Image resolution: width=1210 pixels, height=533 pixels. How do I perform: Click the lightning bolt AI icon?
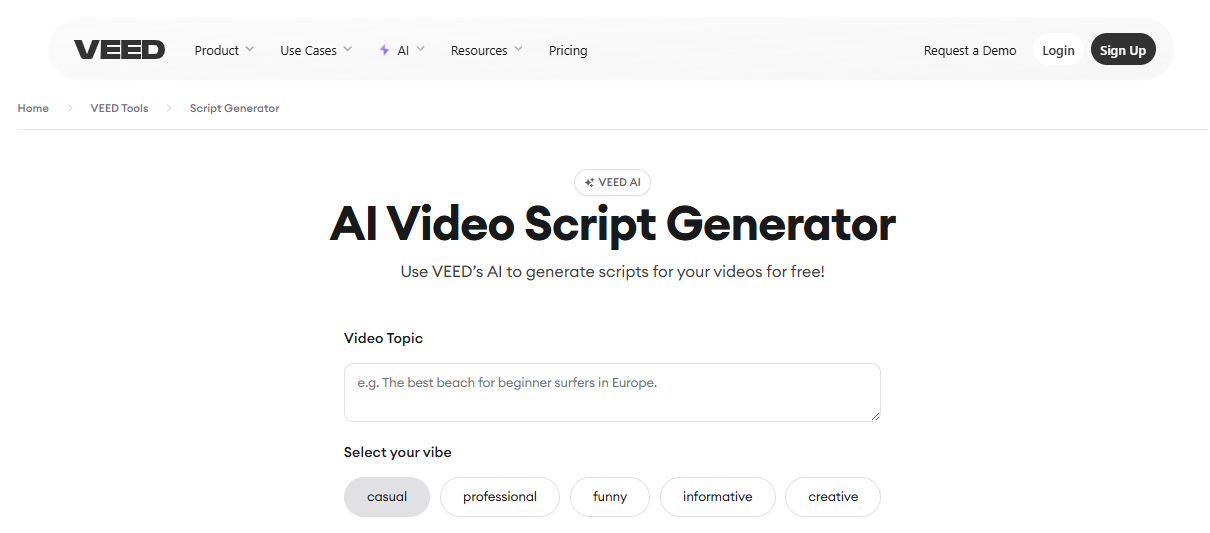coord(384,50)
